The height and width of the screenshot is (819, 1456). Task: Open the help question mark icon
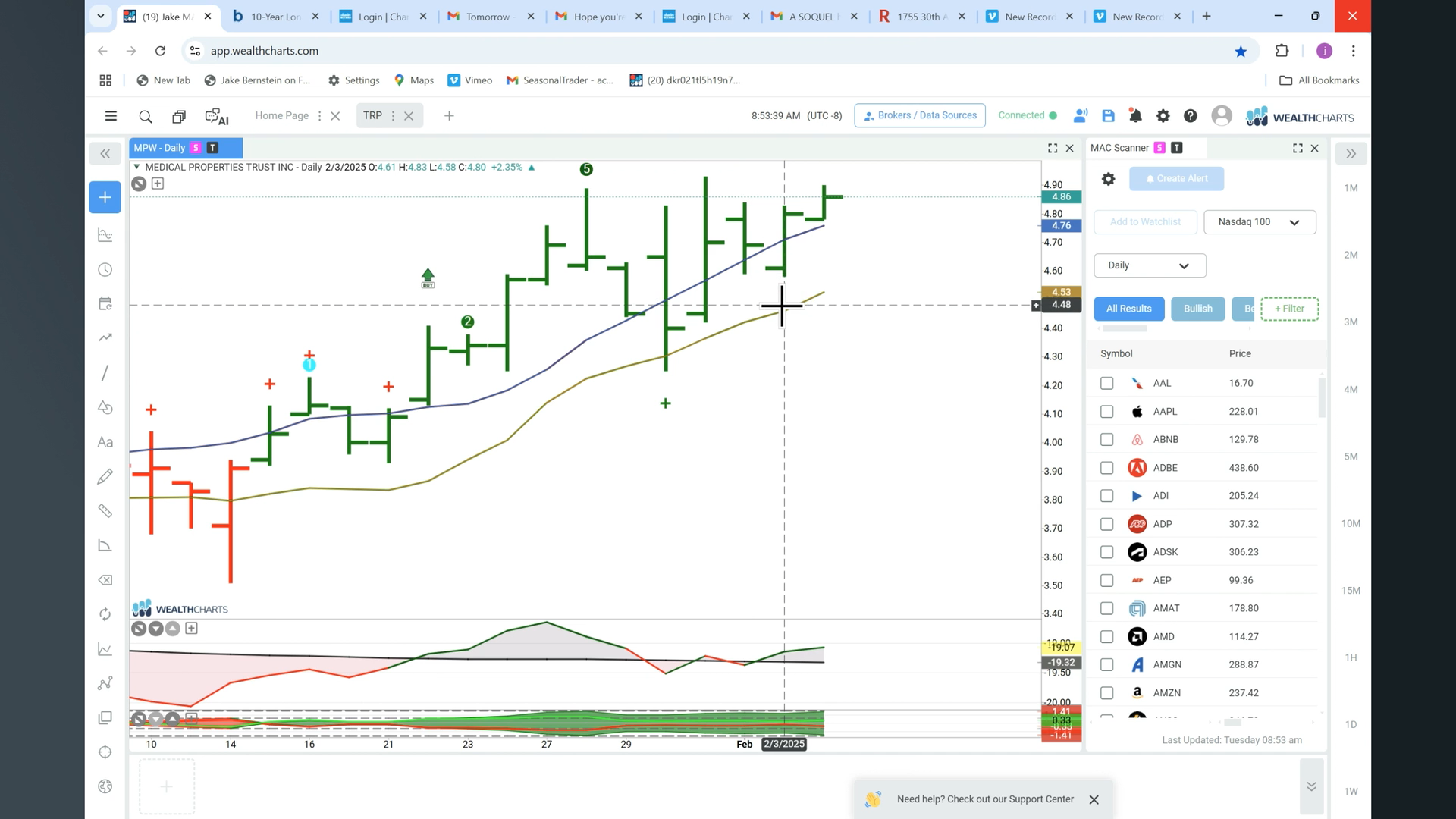(x=1191, y=116)
